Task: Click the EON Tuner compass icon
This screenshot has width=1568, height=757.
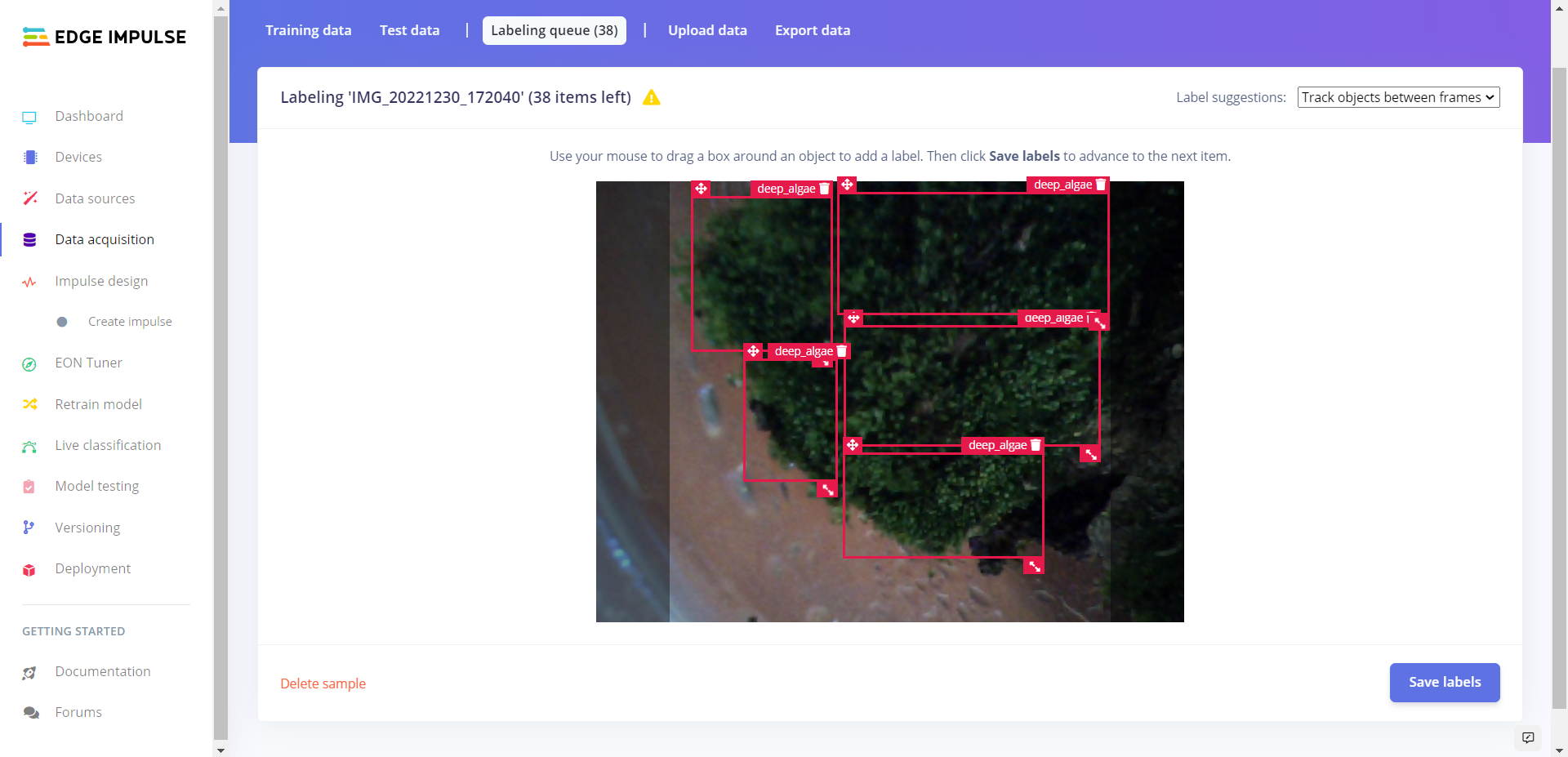Action: coord(29,364)
